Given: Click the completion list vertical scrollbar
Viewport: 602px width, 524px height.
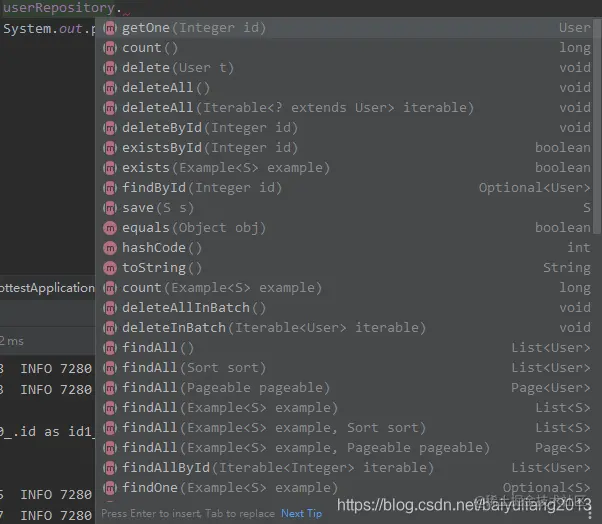Looking at the screenshot, I should 597,127.
